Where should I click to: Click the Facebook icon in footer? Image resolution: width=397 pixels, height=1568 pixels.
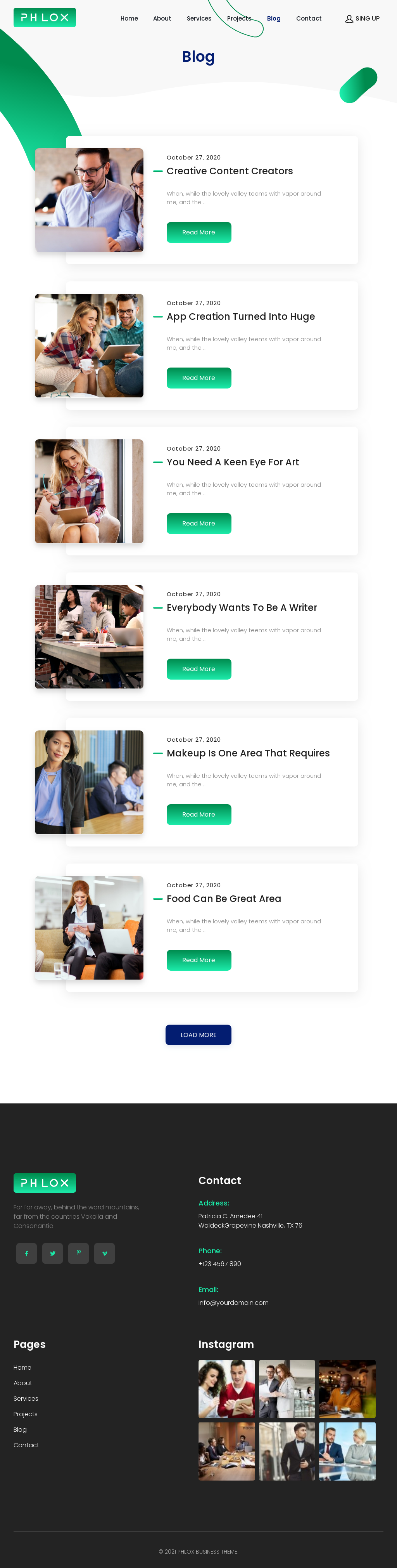pyautogui.click(x=26, y=1253)
